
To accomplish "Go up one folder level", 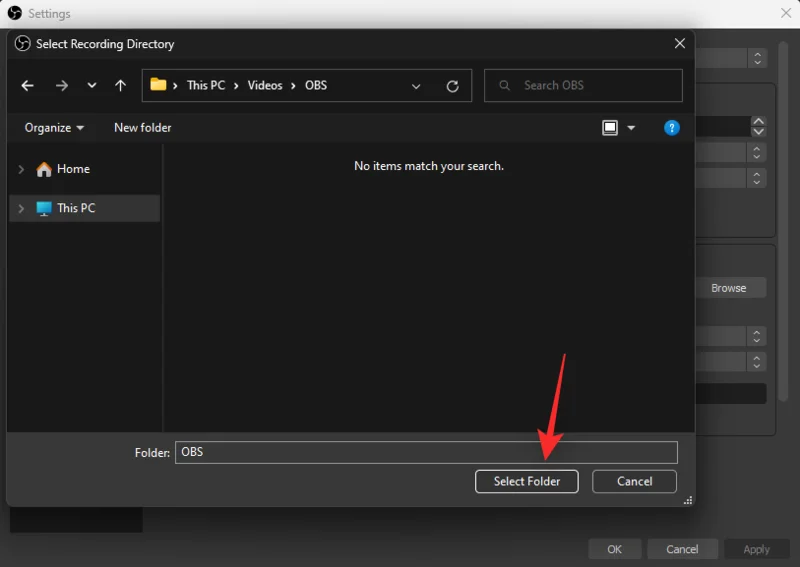I will point(121,86).
